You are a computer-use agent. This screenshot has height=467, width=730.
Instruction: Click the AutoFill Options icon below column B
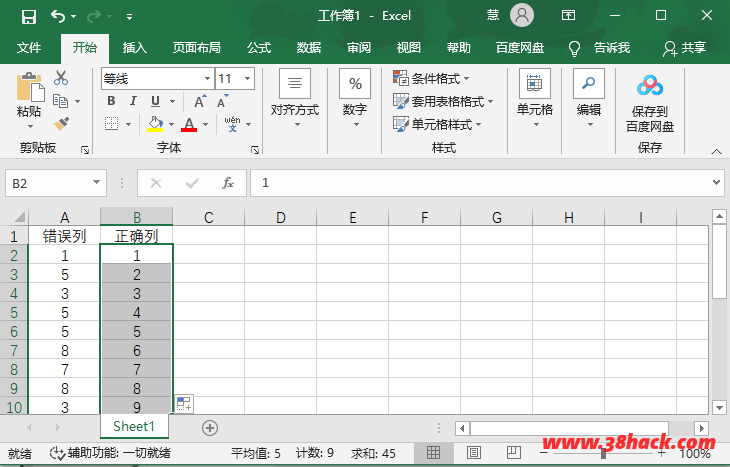coord(183,403)
